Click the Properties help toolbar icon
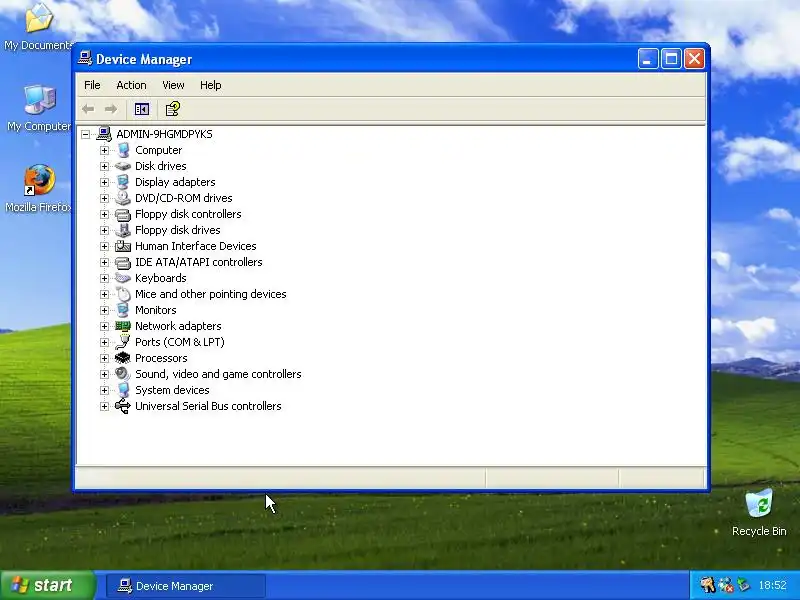The image size is (800, 600). pyautogui.click(x=172, y=109)
